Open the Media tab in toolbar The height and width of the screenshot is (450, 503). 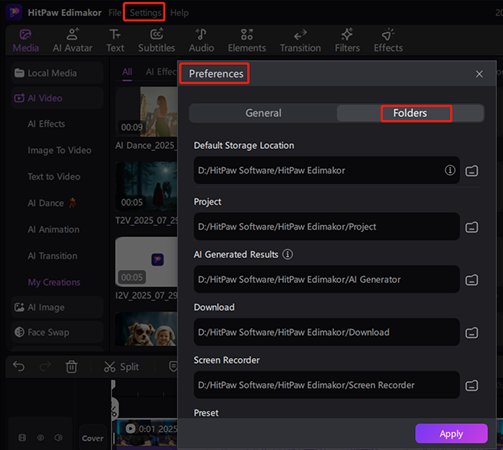pyautogui.click(x=26, y=41)
